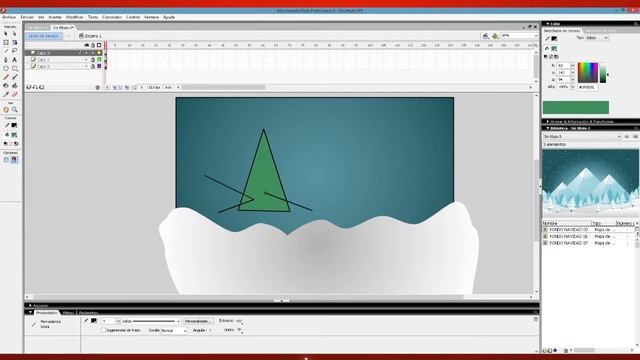Click the toolbox green fill color swatch
The image size is (640, 360).
tap(14, 135)
